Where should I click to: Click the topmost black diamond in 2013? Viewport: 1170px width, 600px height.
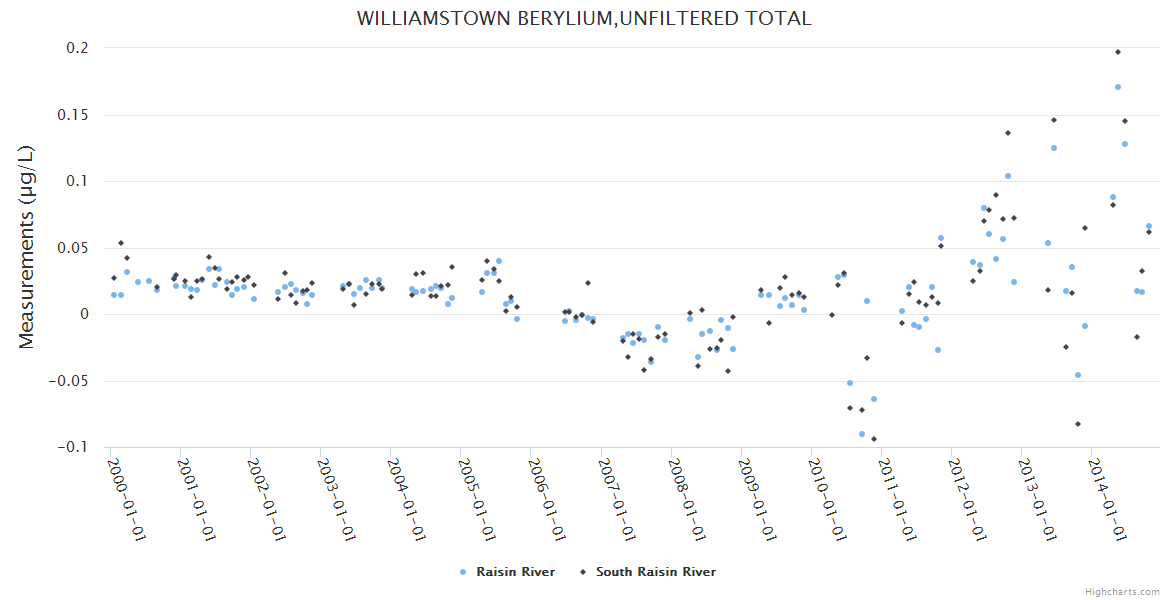(1053, 120)
